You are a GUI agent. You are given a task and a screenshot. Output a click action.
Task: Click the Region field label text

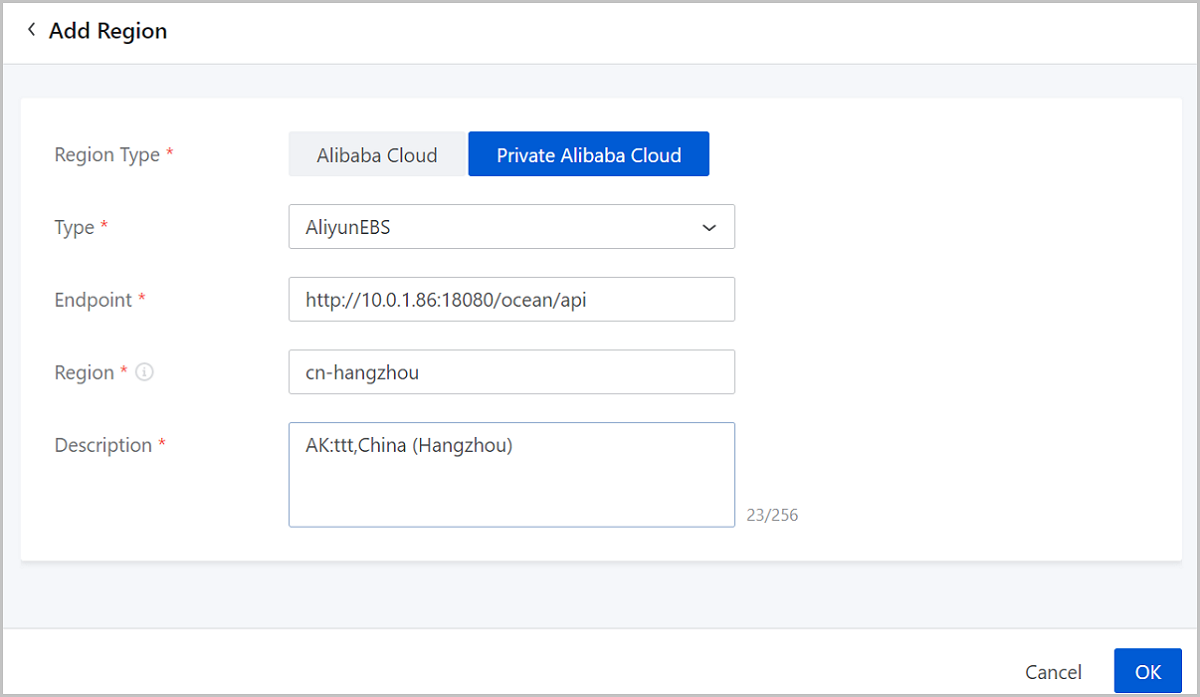(x=84, y=372)
